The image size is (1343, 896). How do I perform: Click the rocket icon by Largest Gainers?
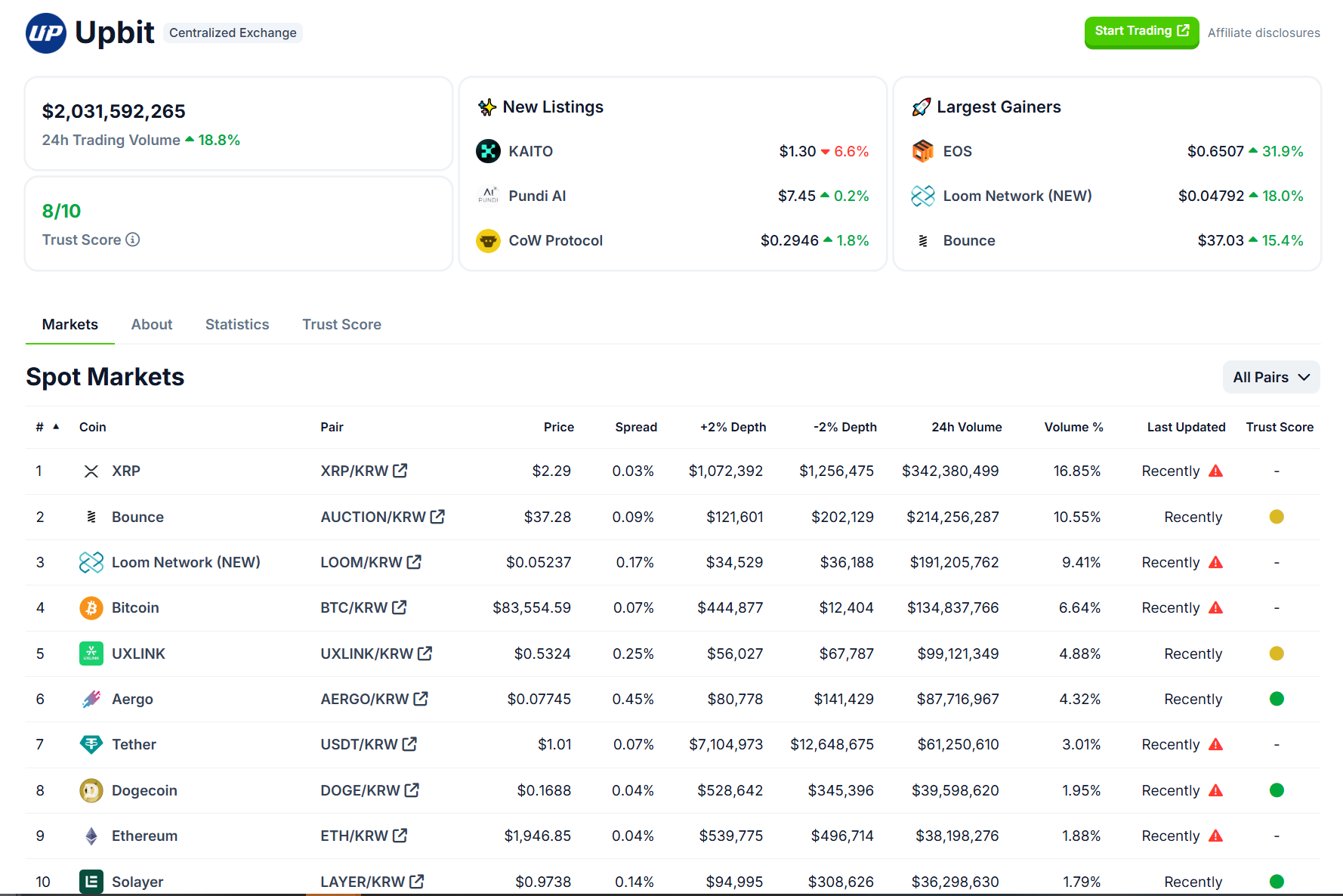[921, 107]
